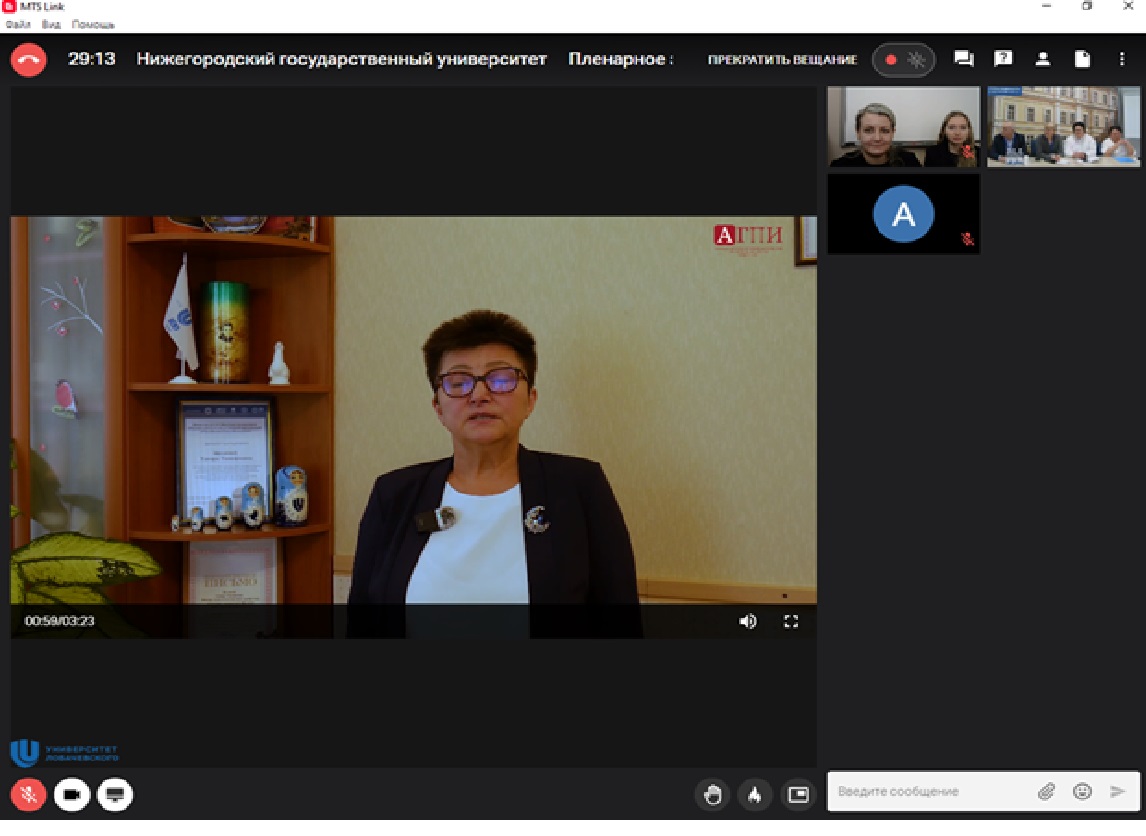Image resolution: width=1146 pixels, height=836 pixels.
Task: Enable picture-in-picture mode
Action: pyautogui.click(x=797, y=796)
